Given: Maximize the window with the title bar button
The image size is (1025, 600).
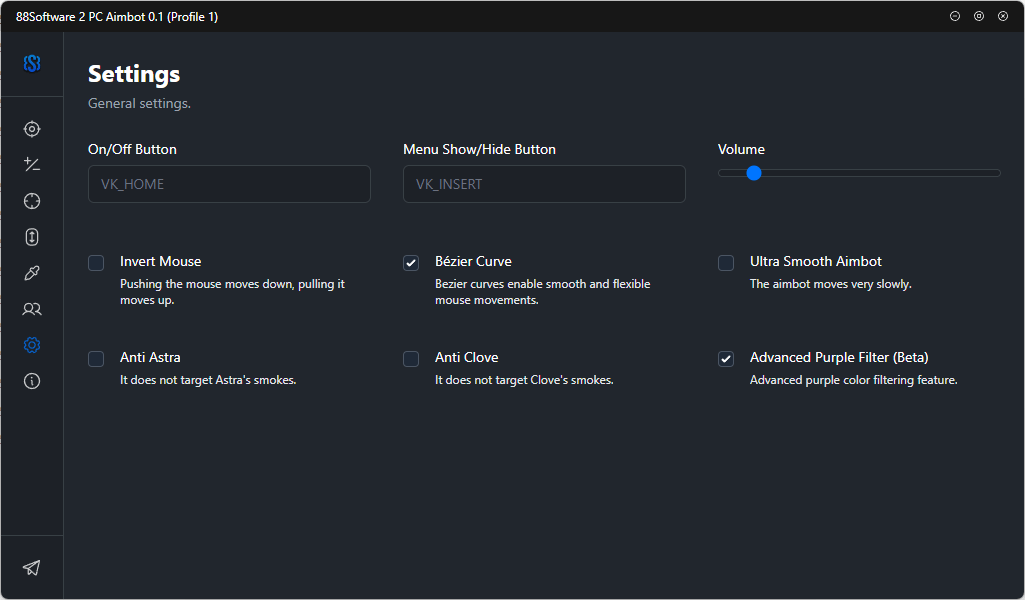Looking at the screenshot, I should point(979,16).
